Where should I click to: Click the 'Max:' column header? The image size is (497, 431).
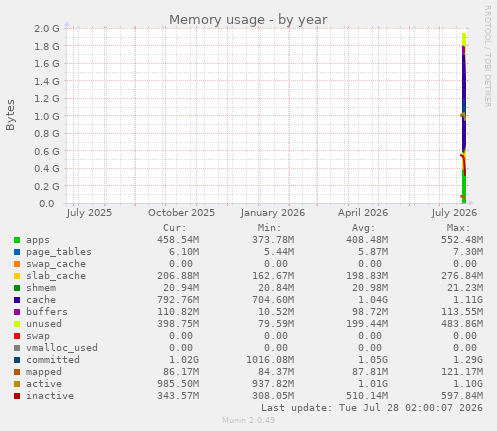(x=458, y=228)
